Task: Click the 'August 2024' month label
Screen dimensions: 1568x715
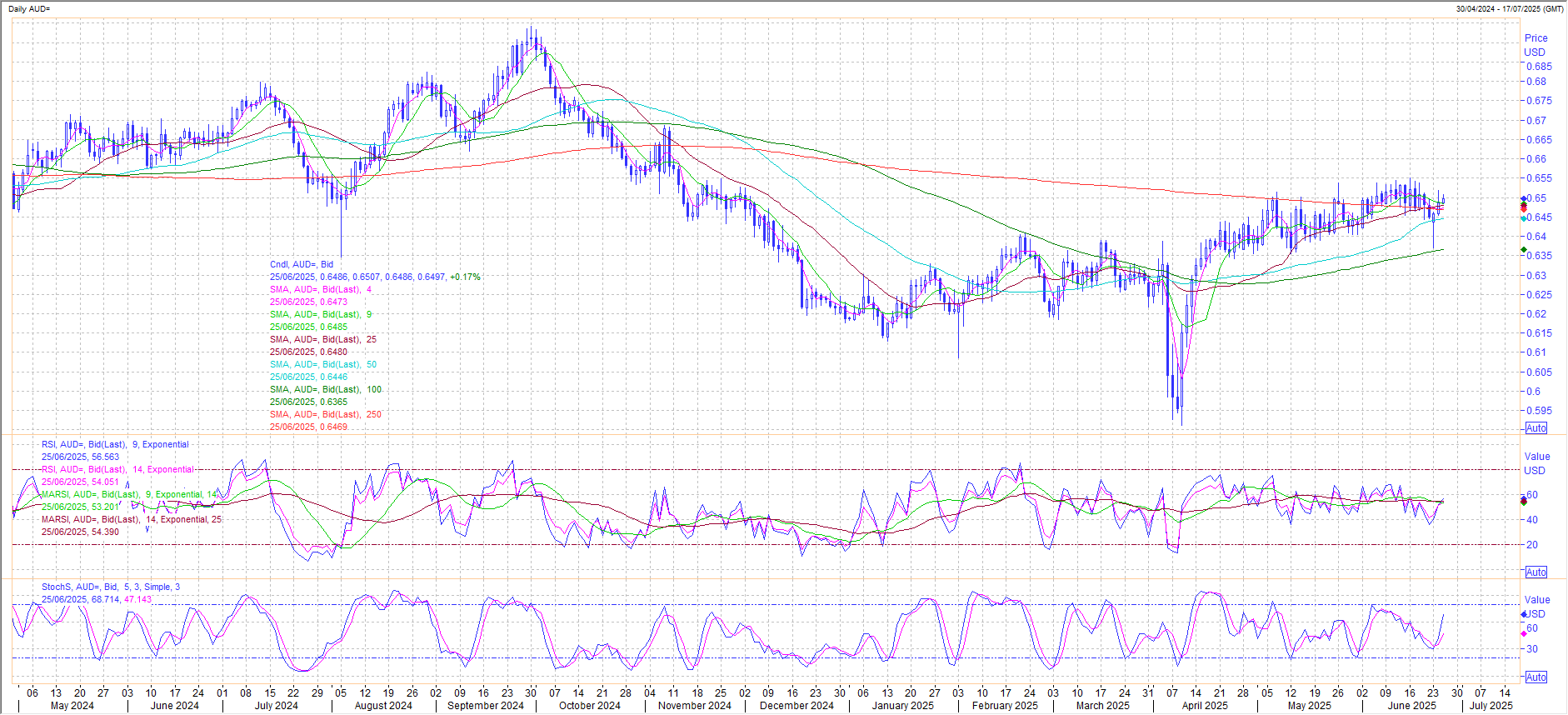Action: [383, 706]
